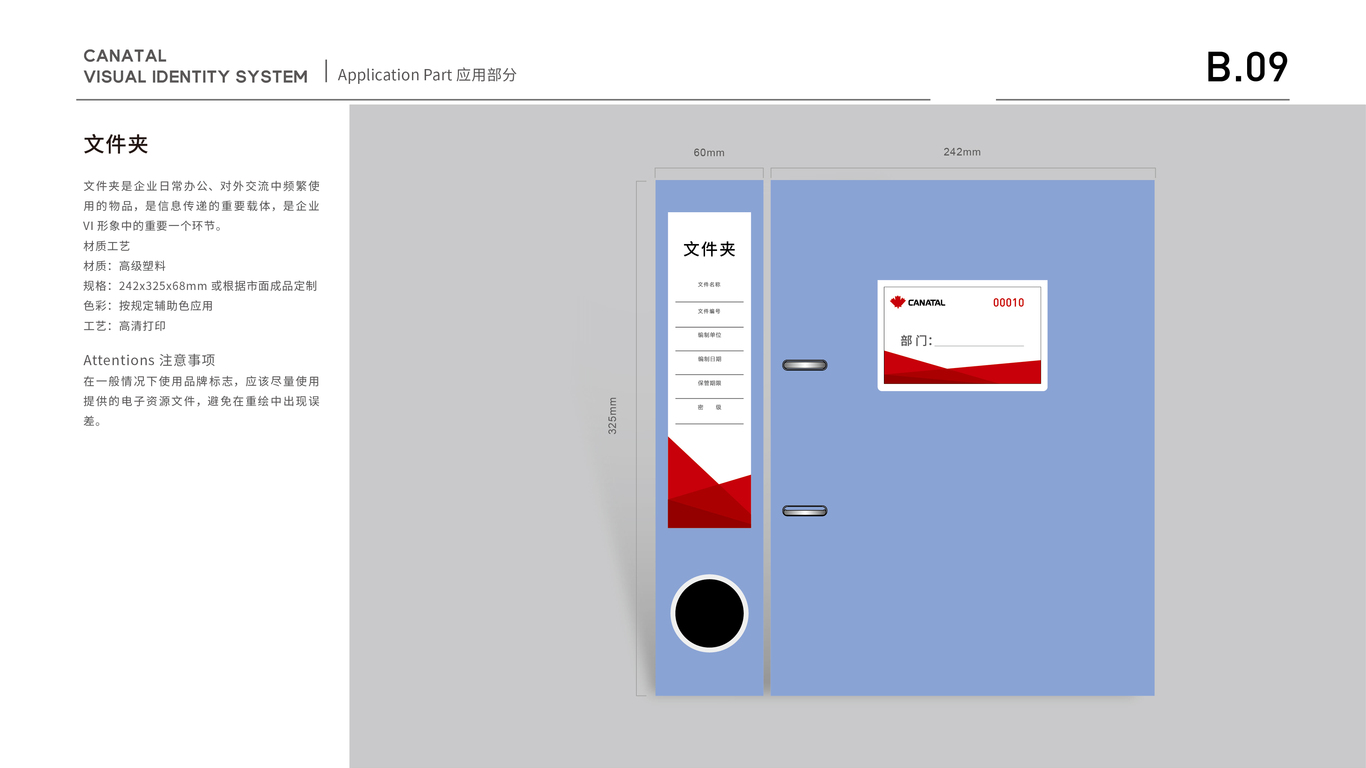Click the 部门 label text
1366x768 pixels.
[915, 340]
